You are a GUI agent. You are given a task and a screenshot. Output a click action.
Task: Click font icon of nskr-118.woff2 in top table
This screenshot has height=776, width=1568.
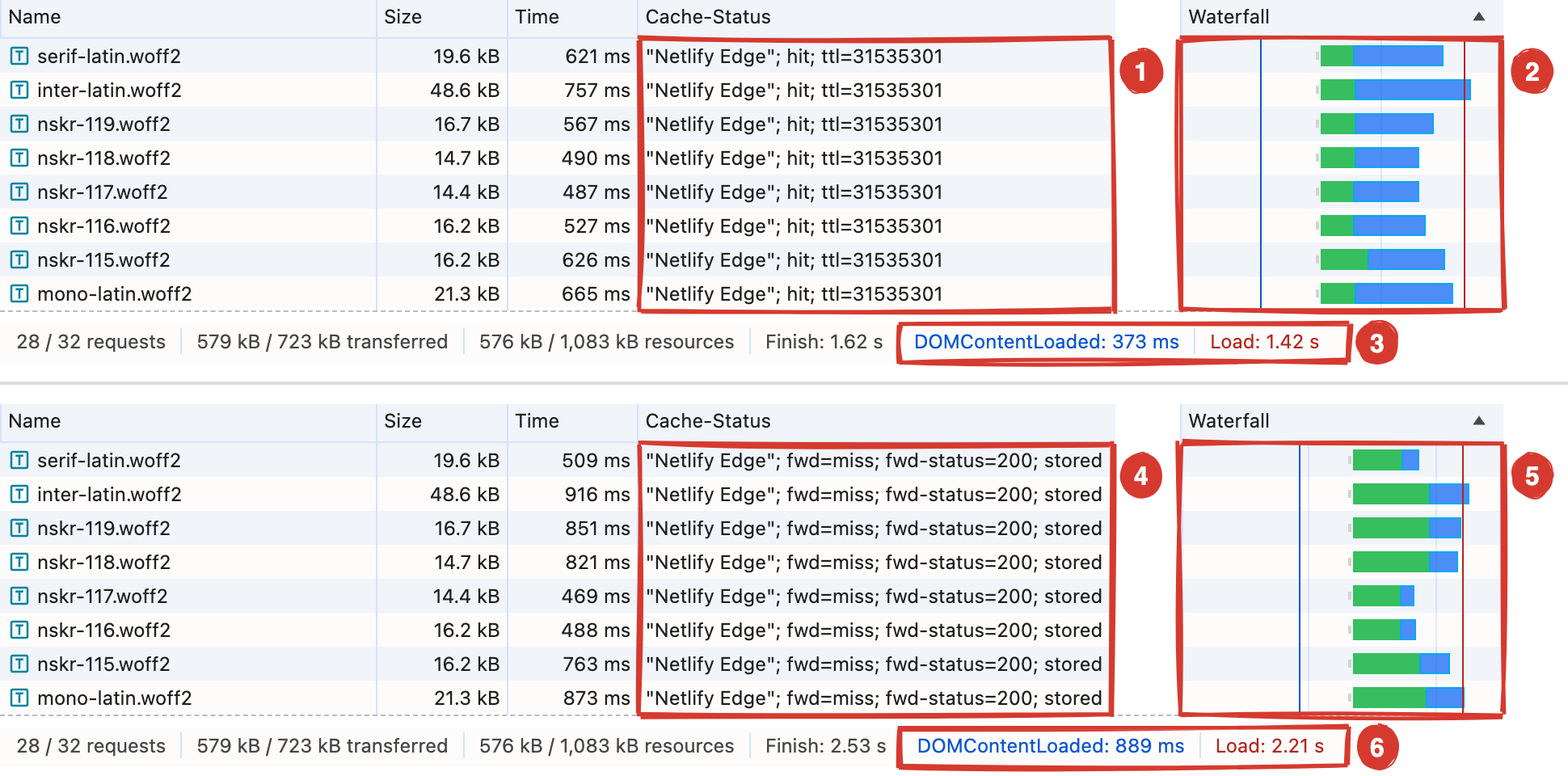(19, 158)
